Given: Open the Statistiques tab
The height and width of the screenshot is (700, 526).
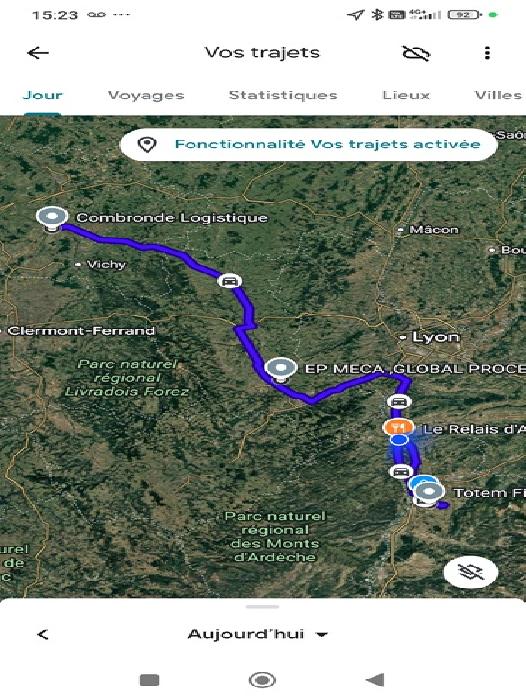Looking at the screenshot, I should pos(283,95).
